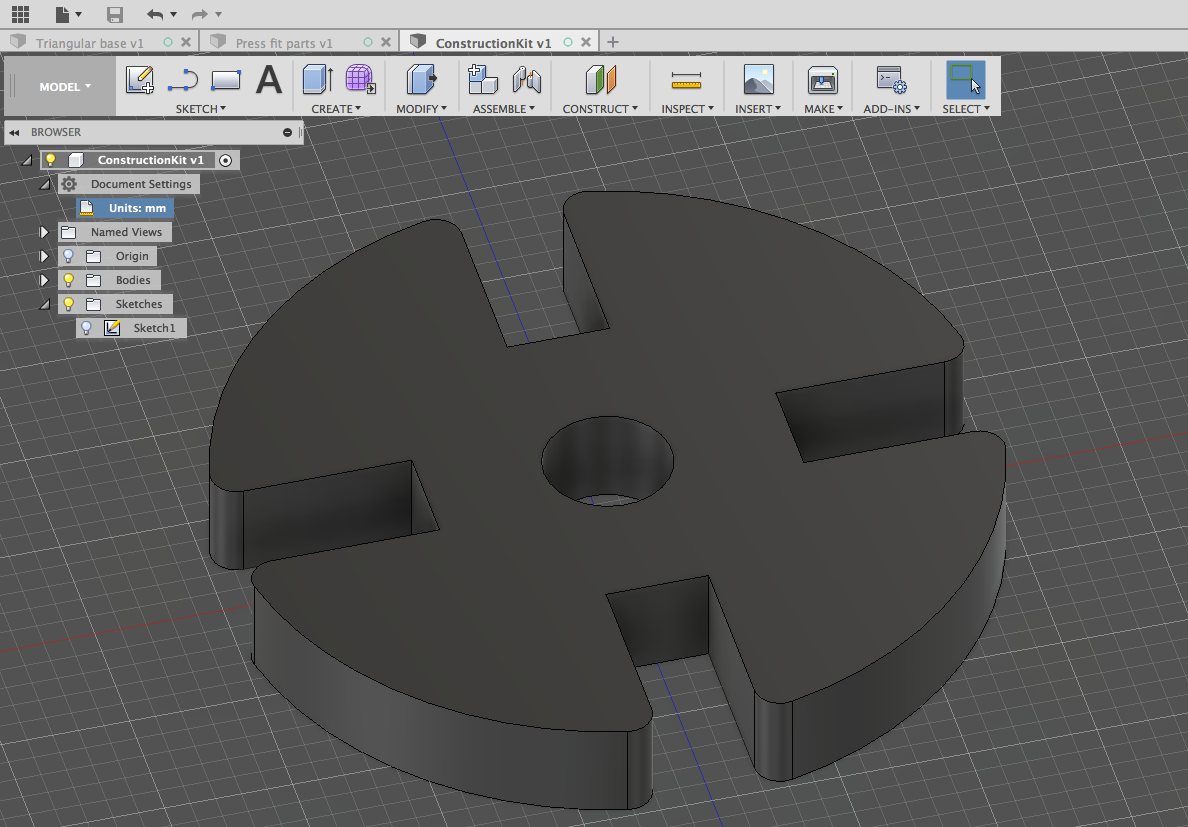This screenshot has width=1188, height=827.
Task: Select the Extrude tool
Action: (317, 79)
